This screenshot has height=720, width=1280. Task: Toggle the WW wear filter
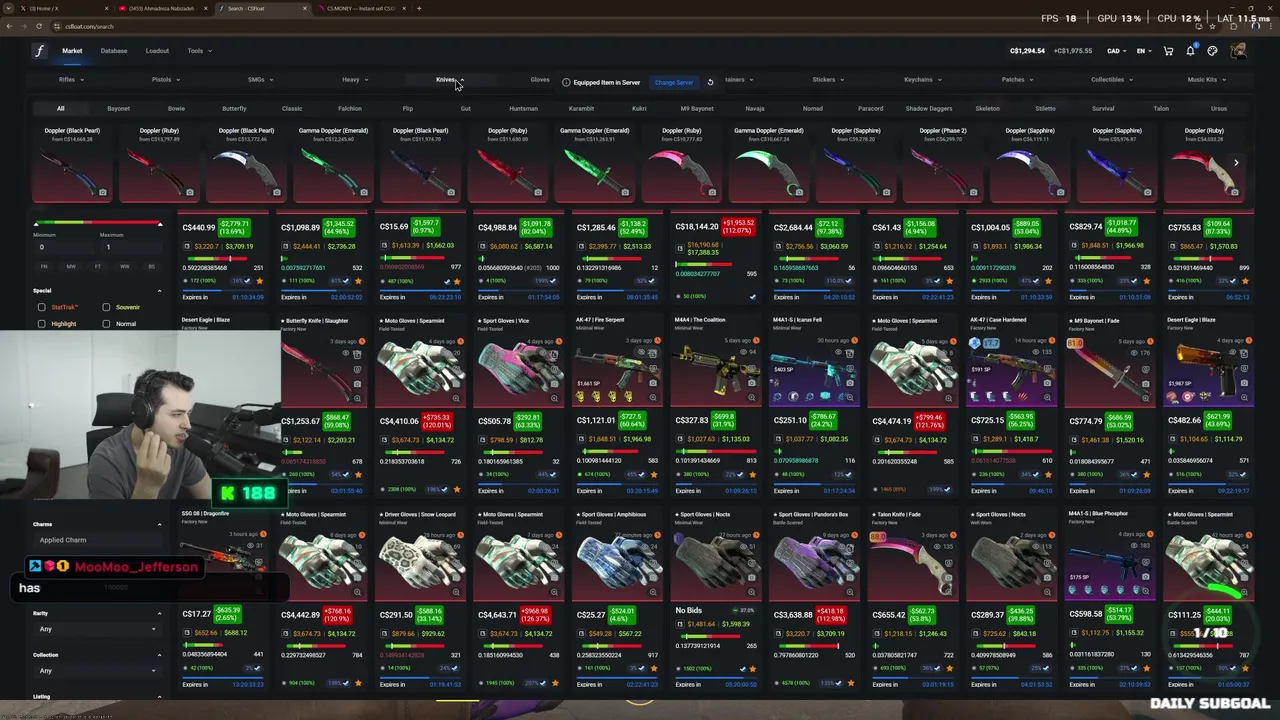pos(125,267)
